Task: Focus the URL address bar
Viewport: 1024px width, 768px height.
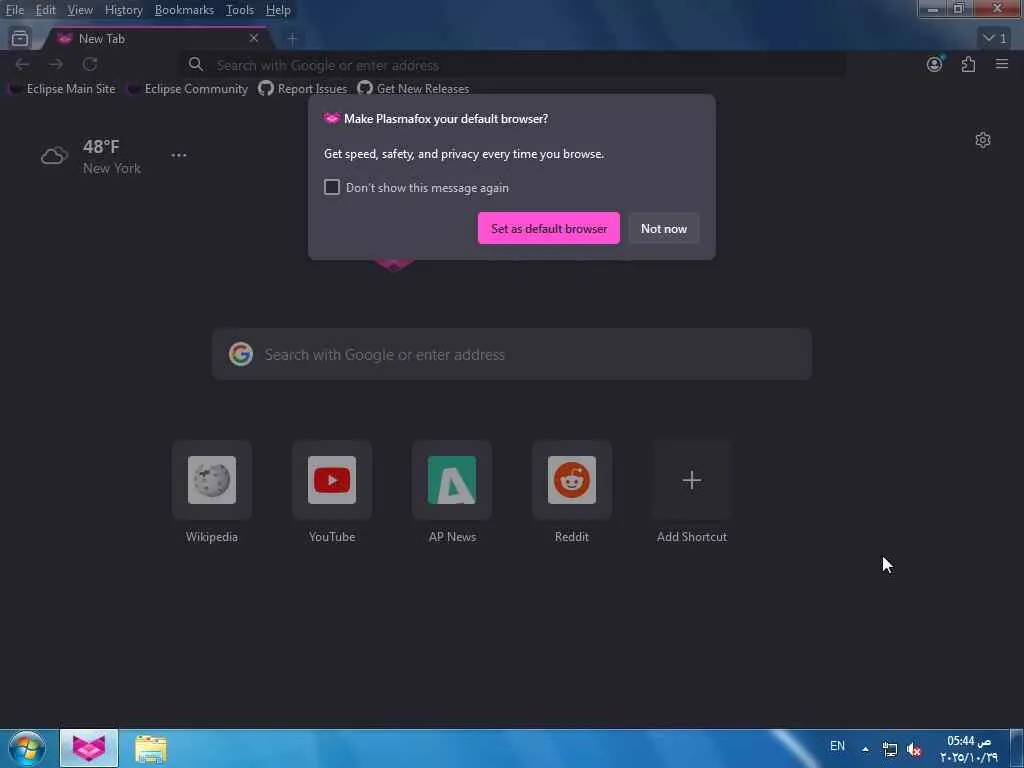Action: tap(513, 65)
